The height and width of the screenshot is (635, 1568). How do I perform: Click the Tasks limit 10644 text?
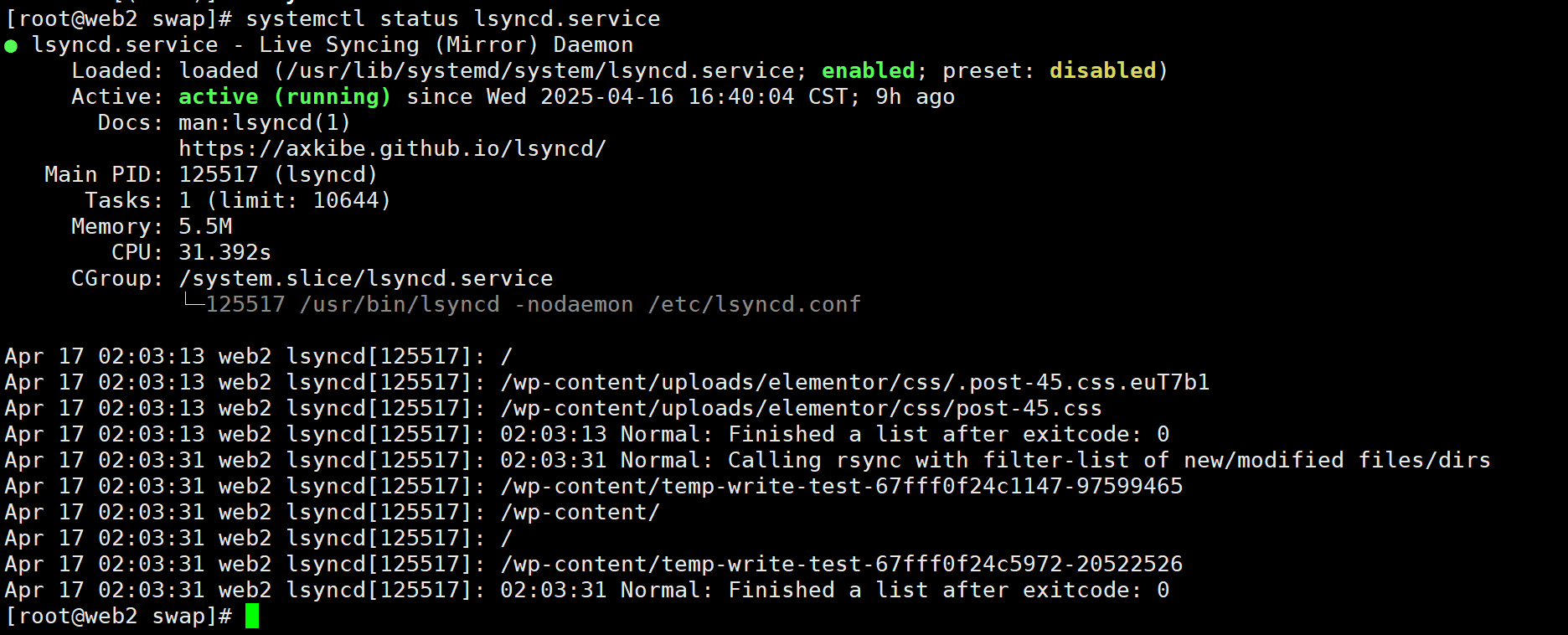click(298, 201)
